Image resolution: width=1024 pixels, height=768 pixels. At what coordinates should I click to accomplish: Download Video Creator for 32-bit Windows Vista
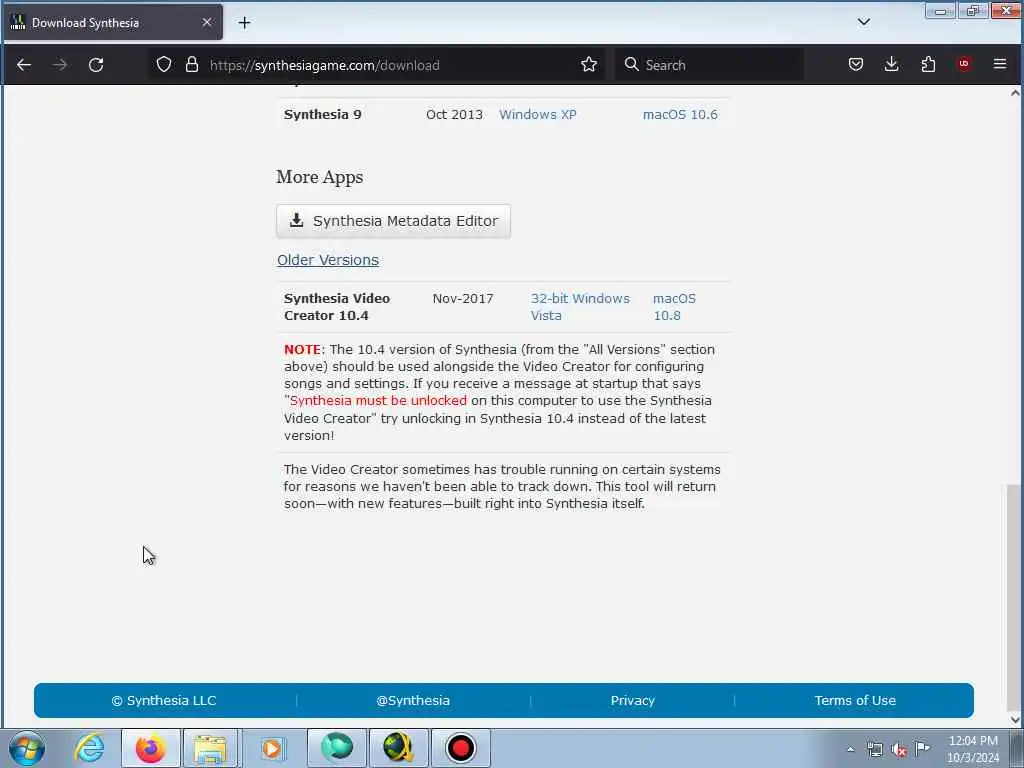[x=580, y=307]
